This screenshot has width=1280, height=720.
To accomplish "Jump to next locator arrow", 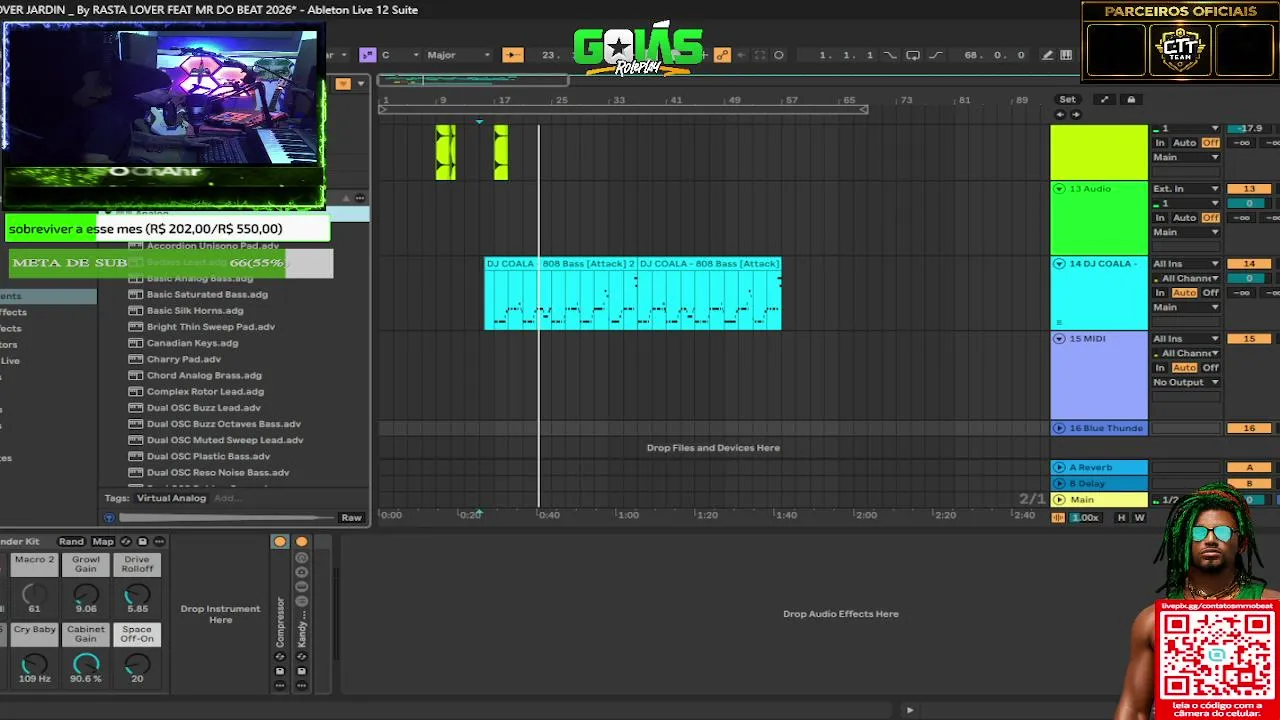I will click(x=1075, y=114).
